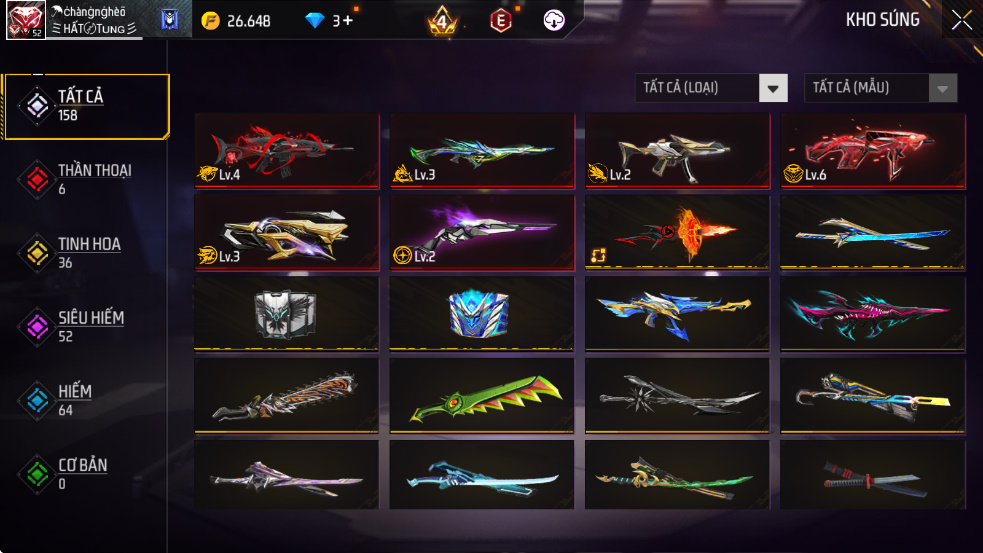The width and height of the screenshot is (983, 553).
Task: Expand the Tất Cả (Loại) dropdown arrow
Action: click(773, 88)
